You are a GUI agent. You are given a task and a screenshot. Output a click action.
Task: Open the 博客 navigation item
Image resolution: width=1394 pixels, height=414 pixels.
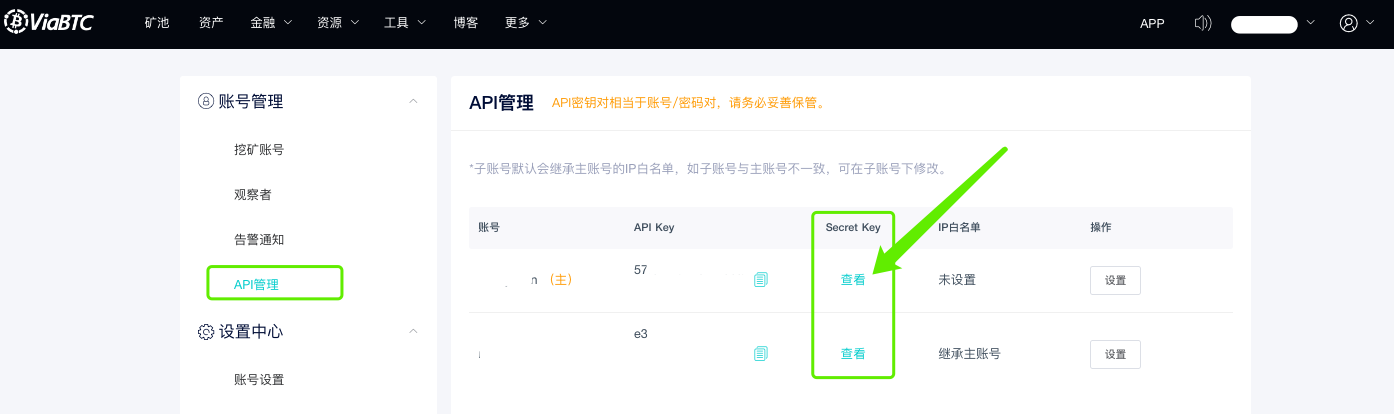click(x=465, y=23)
